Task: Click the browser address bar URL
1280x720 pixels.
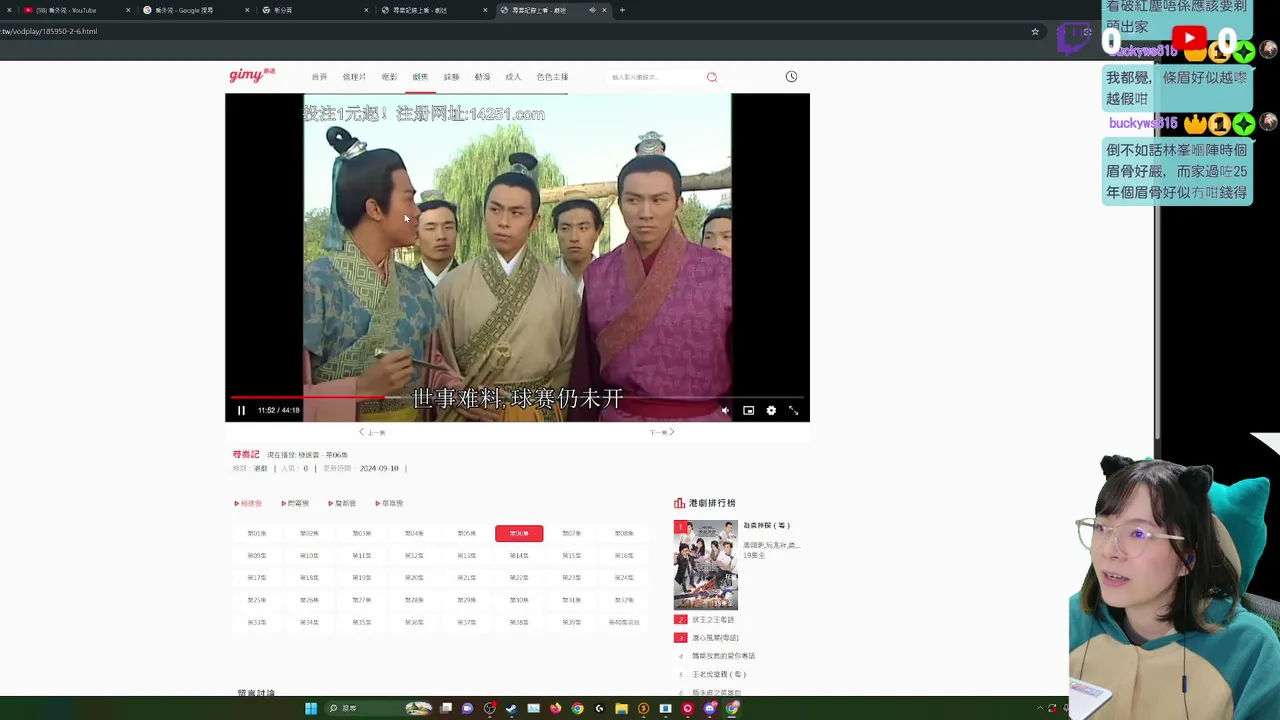Action: [49, 31]
